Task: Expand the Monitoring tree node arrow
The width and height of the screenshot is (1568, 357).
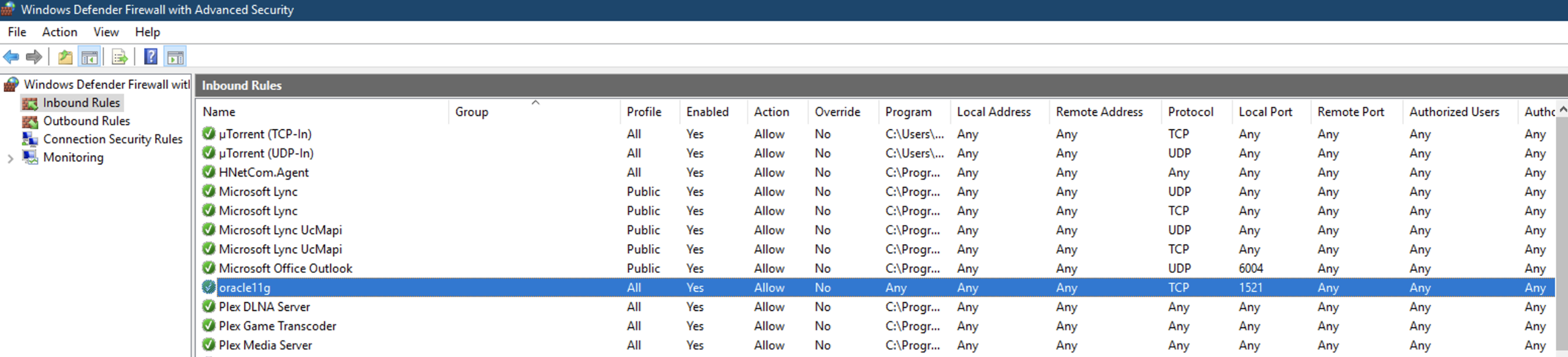Action: pos(10,159)
